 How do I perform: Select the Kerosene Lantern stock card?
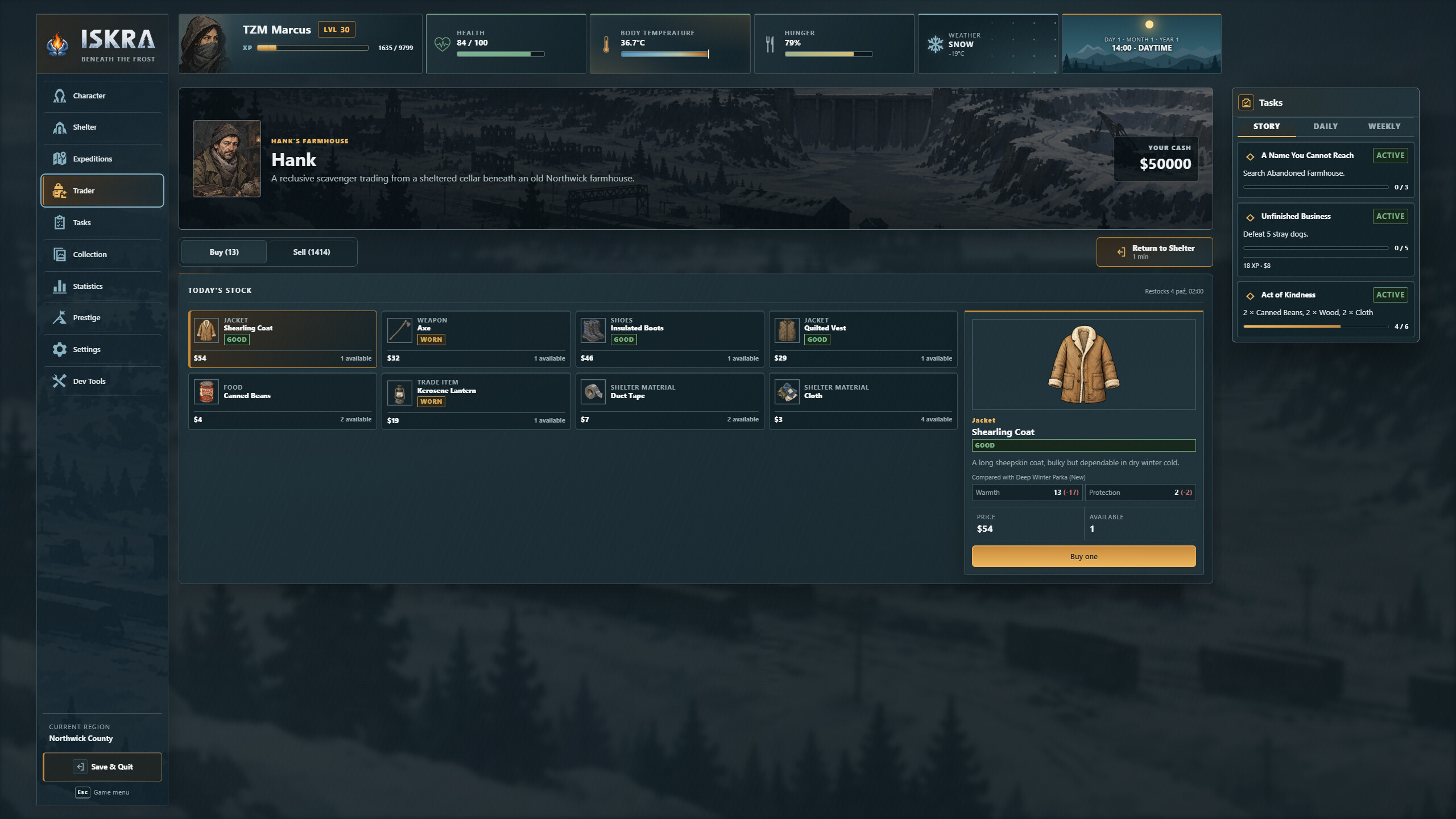point(476,401)
